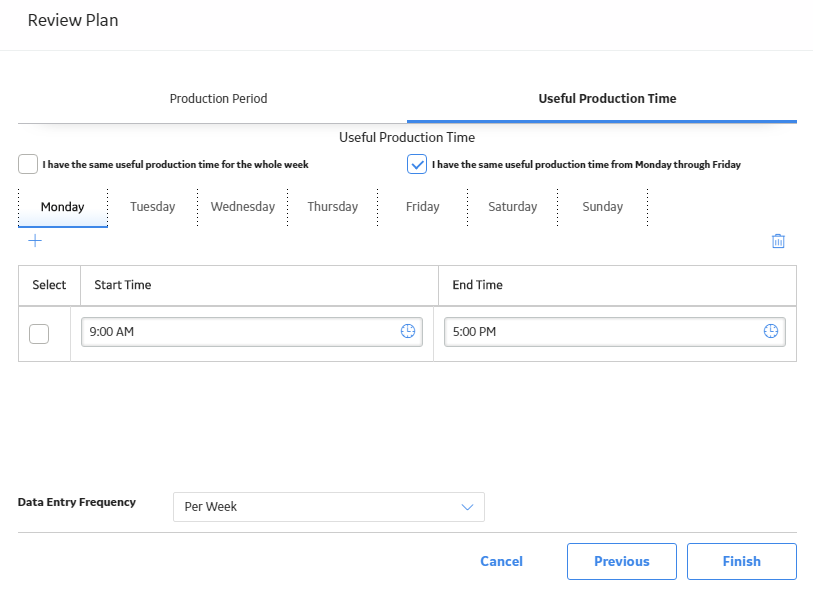Open the Data Entry Frequency dropdown
The width and height of the screenshot is (813, 605).
tap(329, 507)
